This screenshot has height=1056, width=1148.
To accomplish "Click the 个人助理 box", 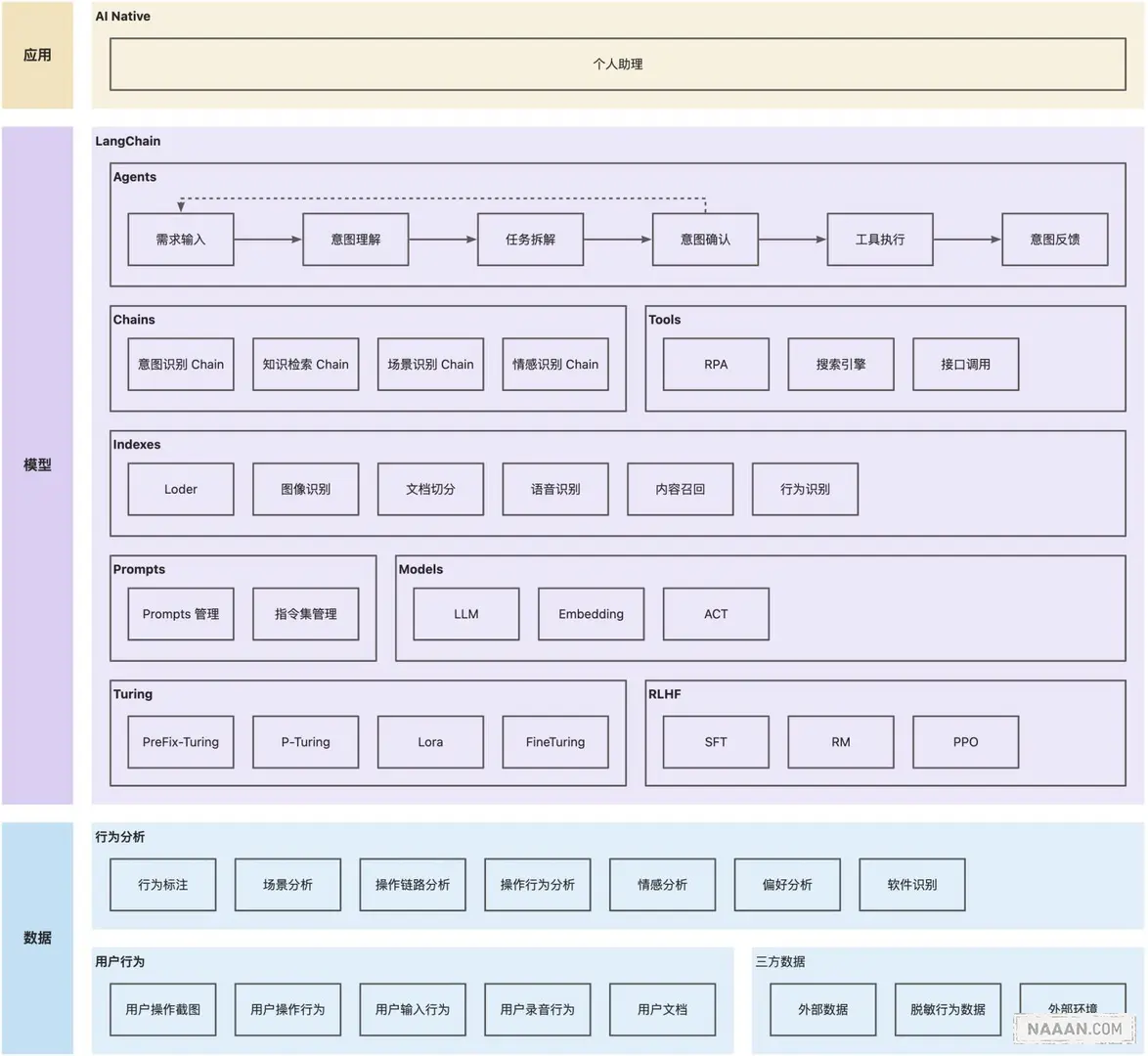I will click(617, 65).
